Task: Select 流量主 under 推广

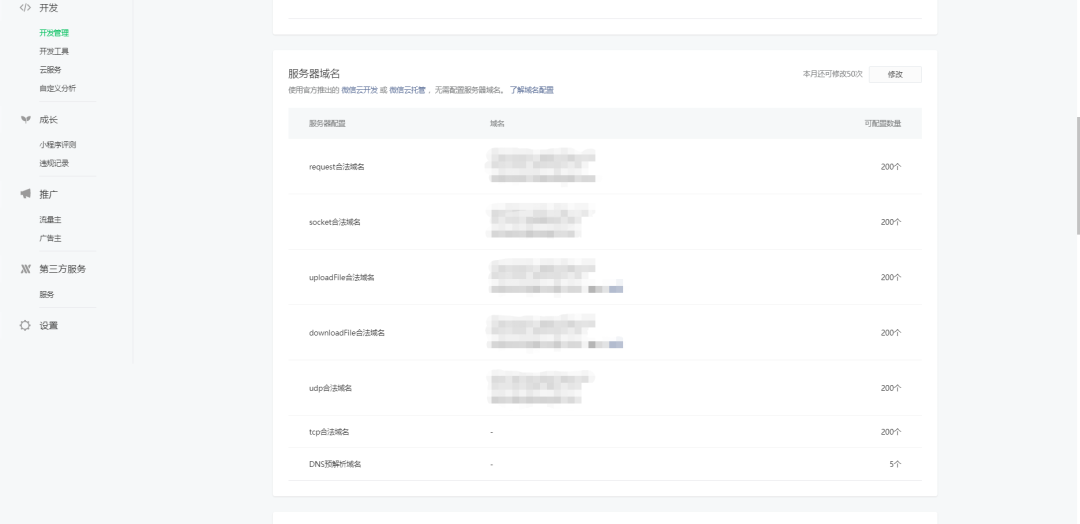Action: [x=50, y=219]
